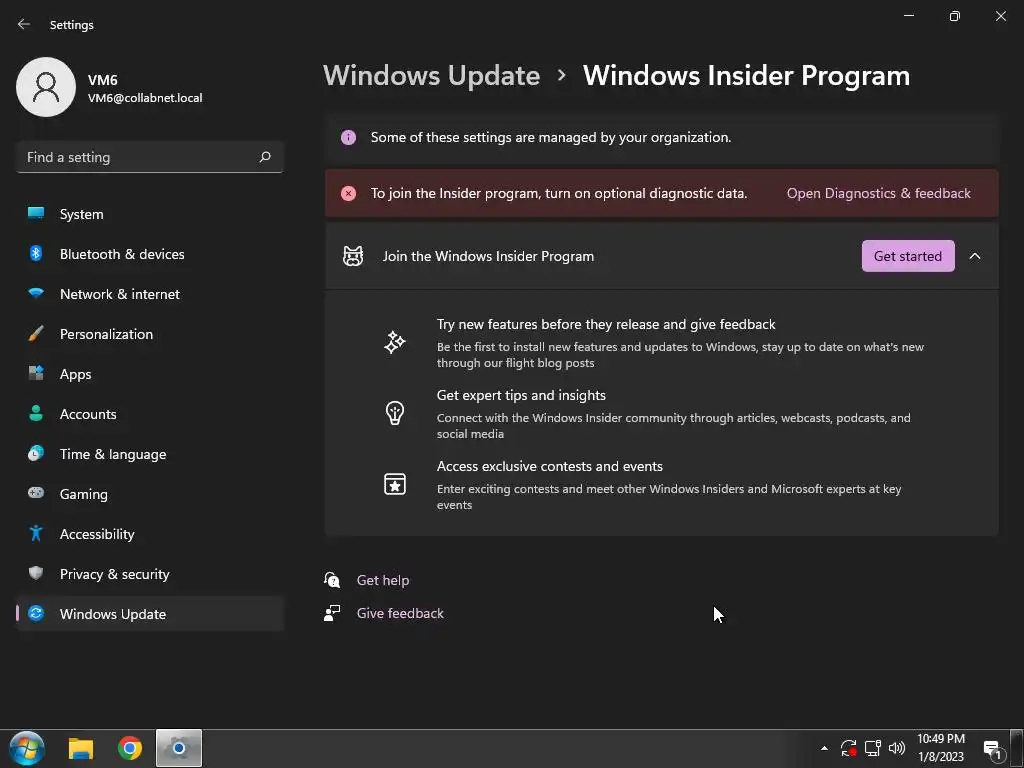
Task: Click Join the Windows Insider Program row
Action: [x=662, y=256]
